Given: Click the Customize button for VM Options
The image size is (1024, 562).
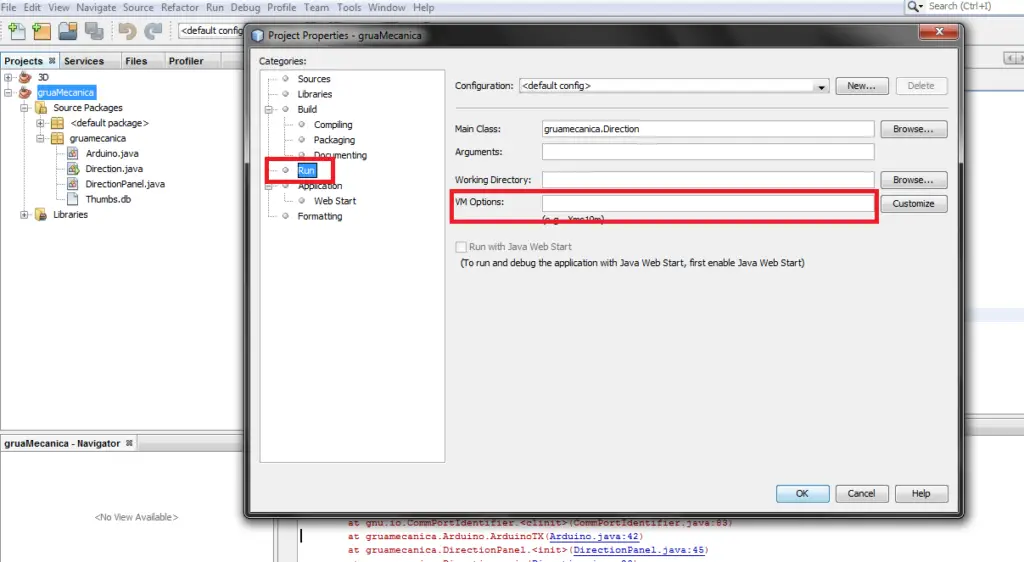Looking at the screenshot, I should [x=913, y=204].
